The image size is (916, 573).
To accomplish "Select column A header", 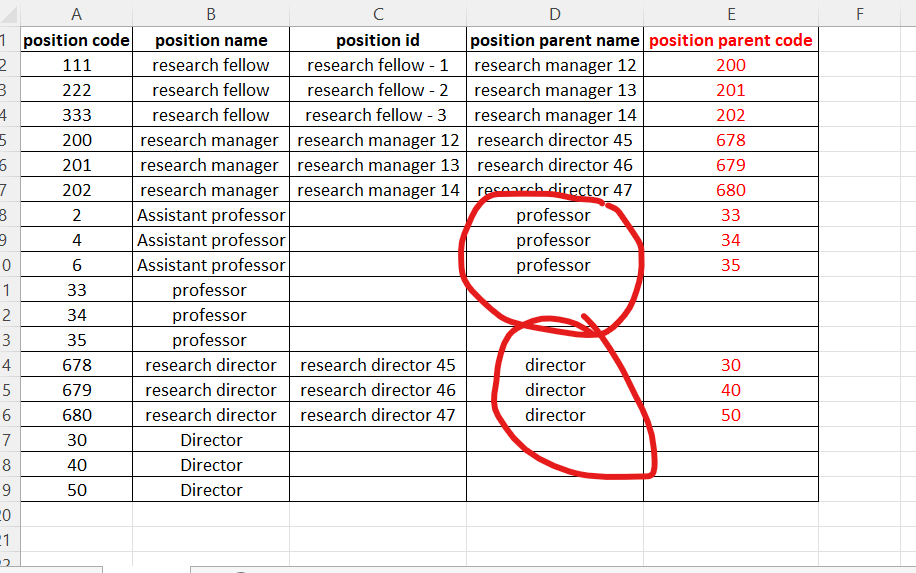I will pos(76,13).
